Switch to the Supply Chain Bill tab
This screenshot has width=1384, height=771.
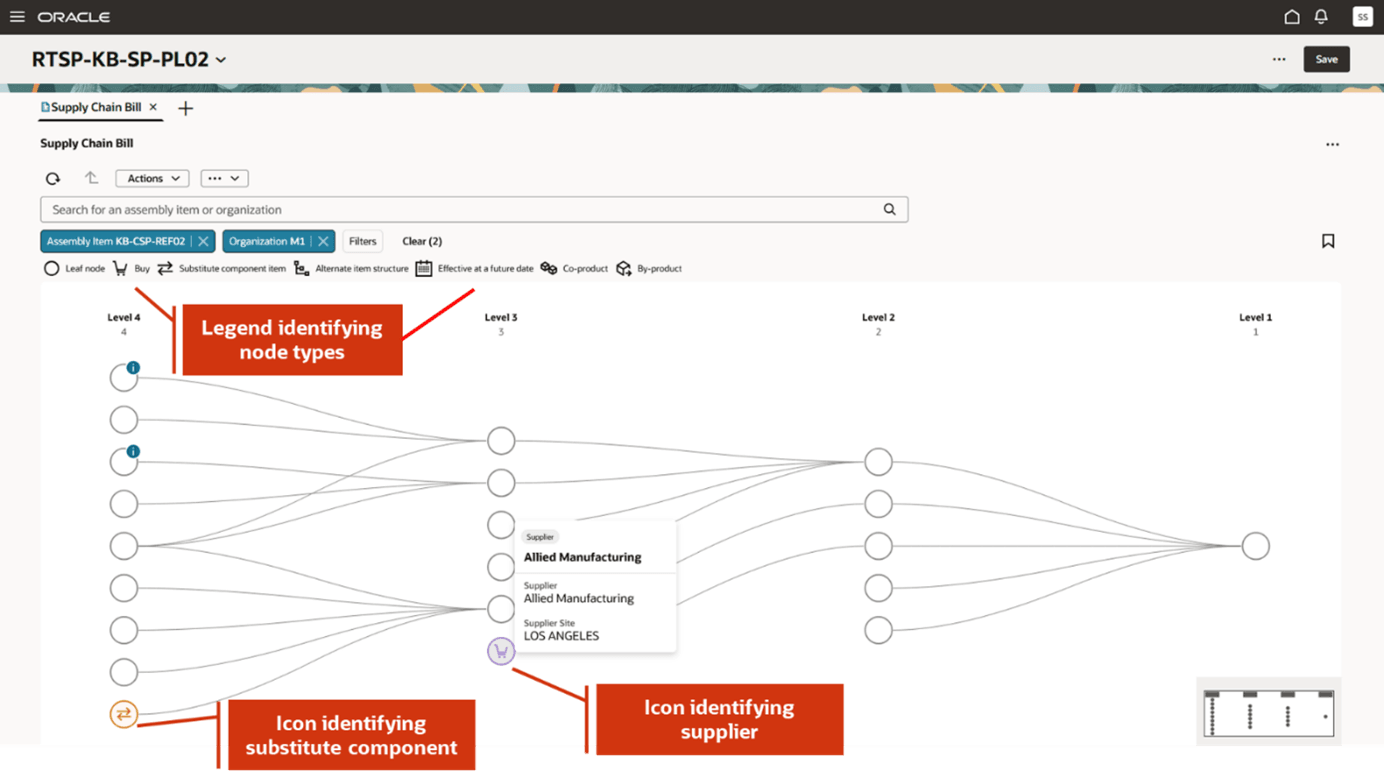point(96,107)
